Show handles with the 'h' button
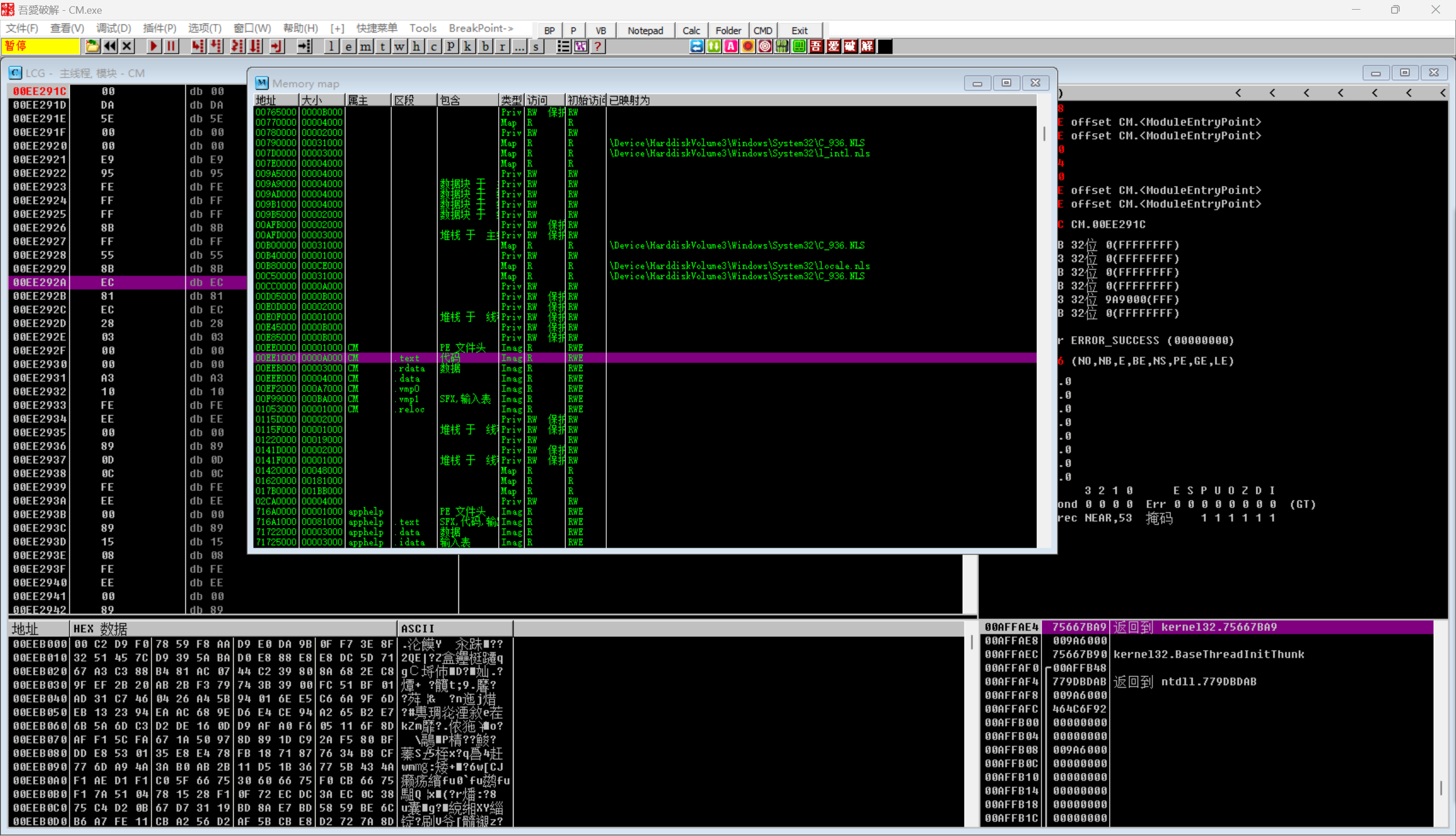This screenshot has width=1456, height=836. click(417, 47)
